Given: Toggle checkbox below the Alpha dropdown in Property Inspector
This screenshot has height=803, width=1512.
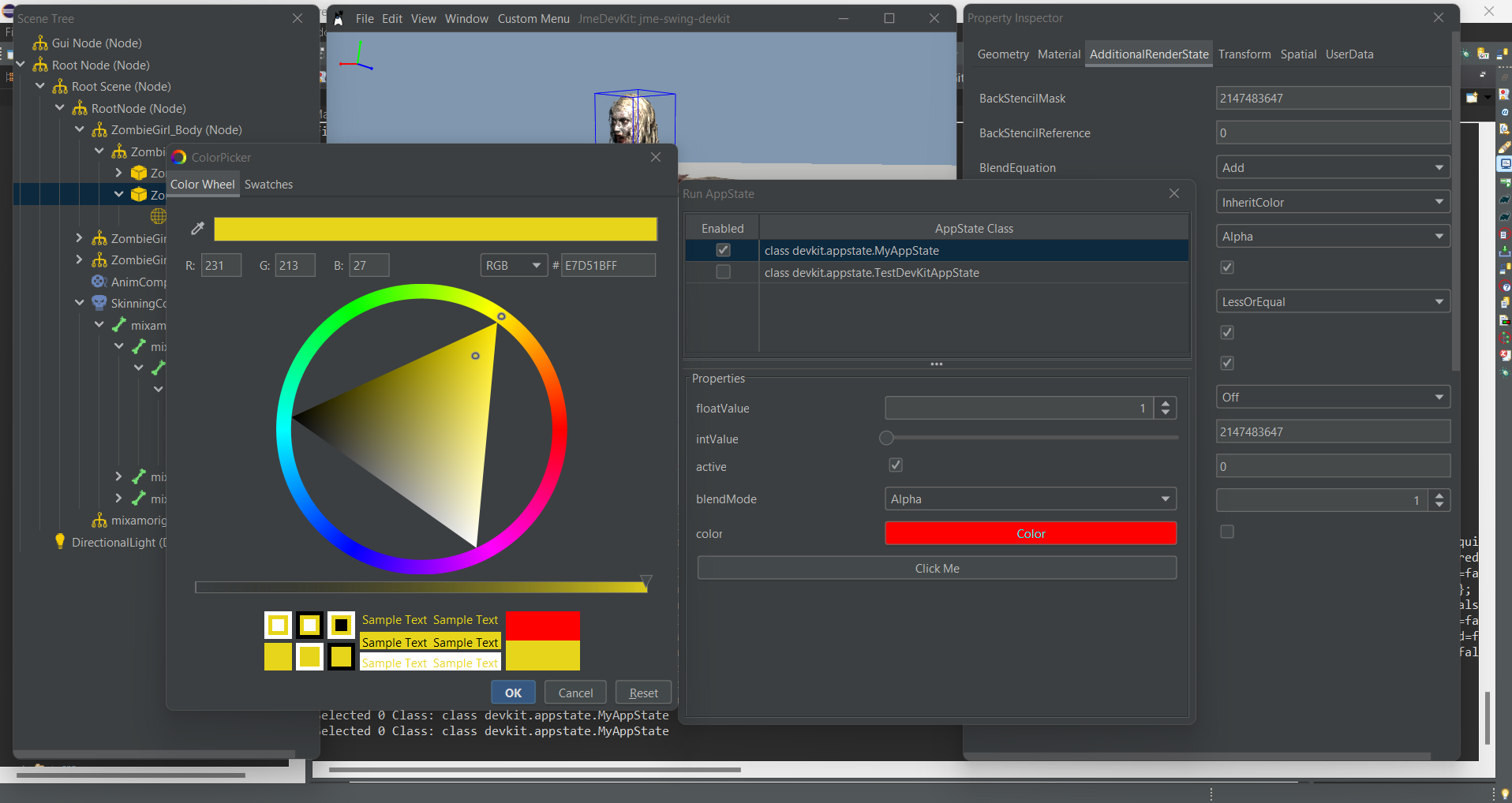Looking at the screenshot, I should pos(1227,267).
